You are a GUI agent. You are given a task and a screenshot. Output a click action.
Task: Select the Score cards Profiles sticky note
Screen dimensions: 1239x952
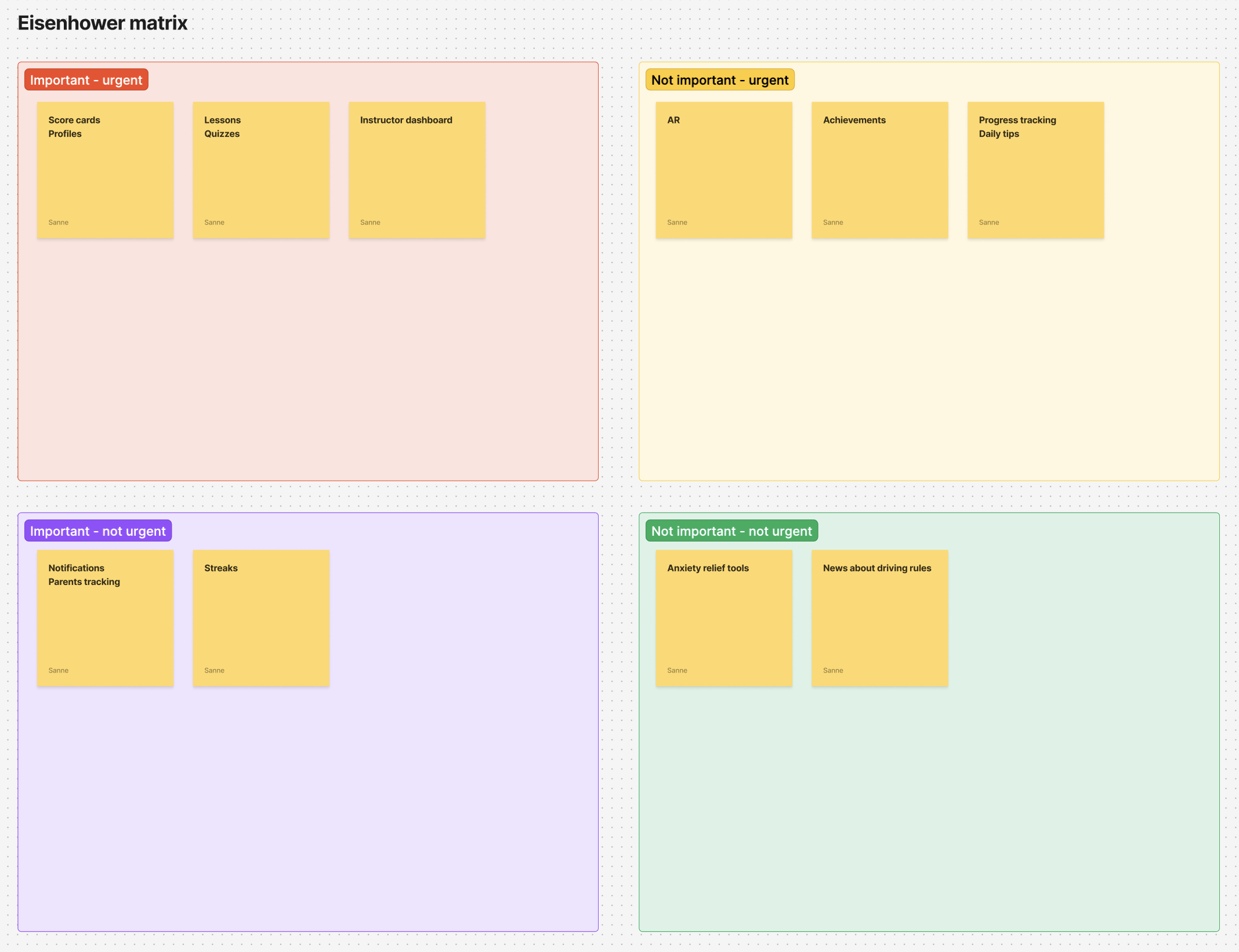pos(105,170)
